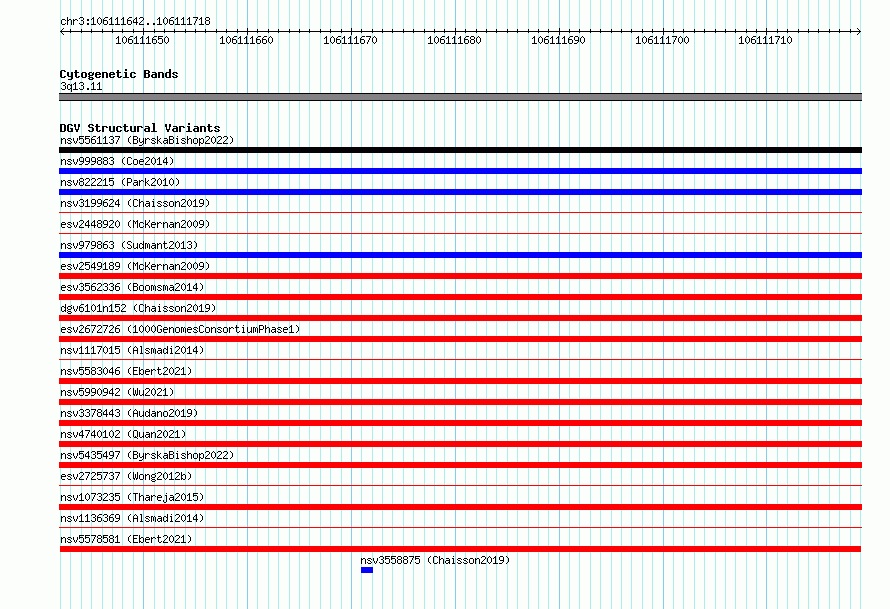
Task: Select the black nsv5561137 variant bar
Action: point(460,150)
